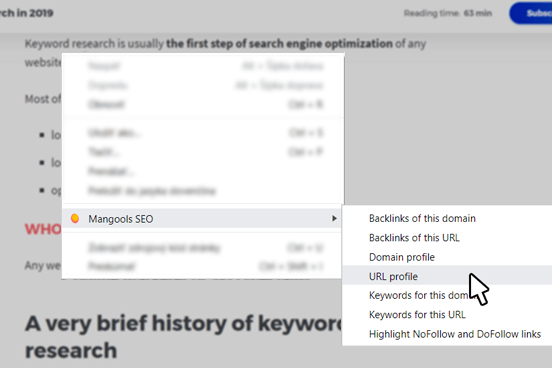Click the blurred Ctrl + U menu entry

click(203, 248)
